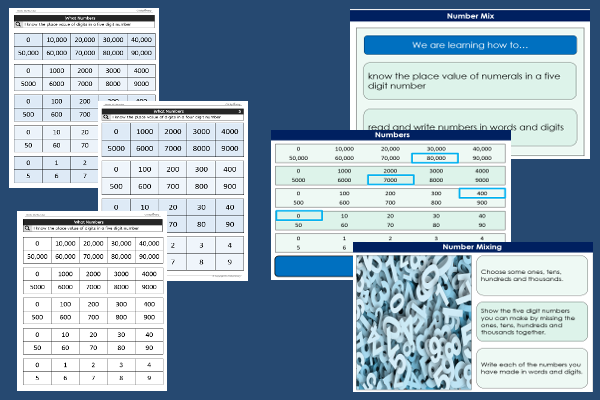Click 90,000 in the Numbers slide

pyautogui.click(x=482, y=158)
